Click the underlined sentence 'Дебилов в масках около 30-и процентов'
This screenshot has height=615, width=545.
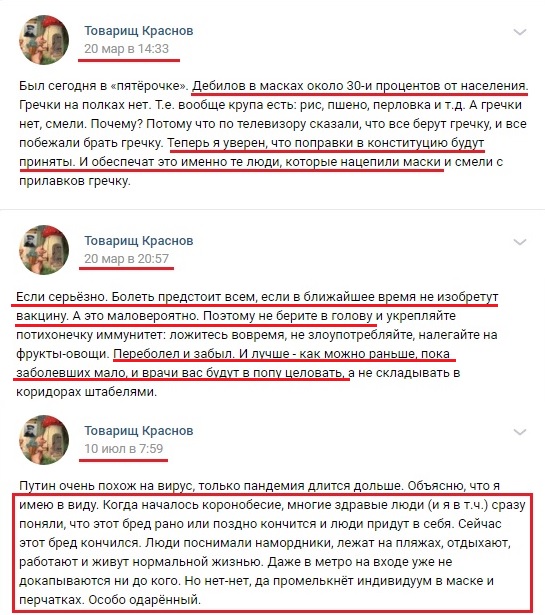360,86
